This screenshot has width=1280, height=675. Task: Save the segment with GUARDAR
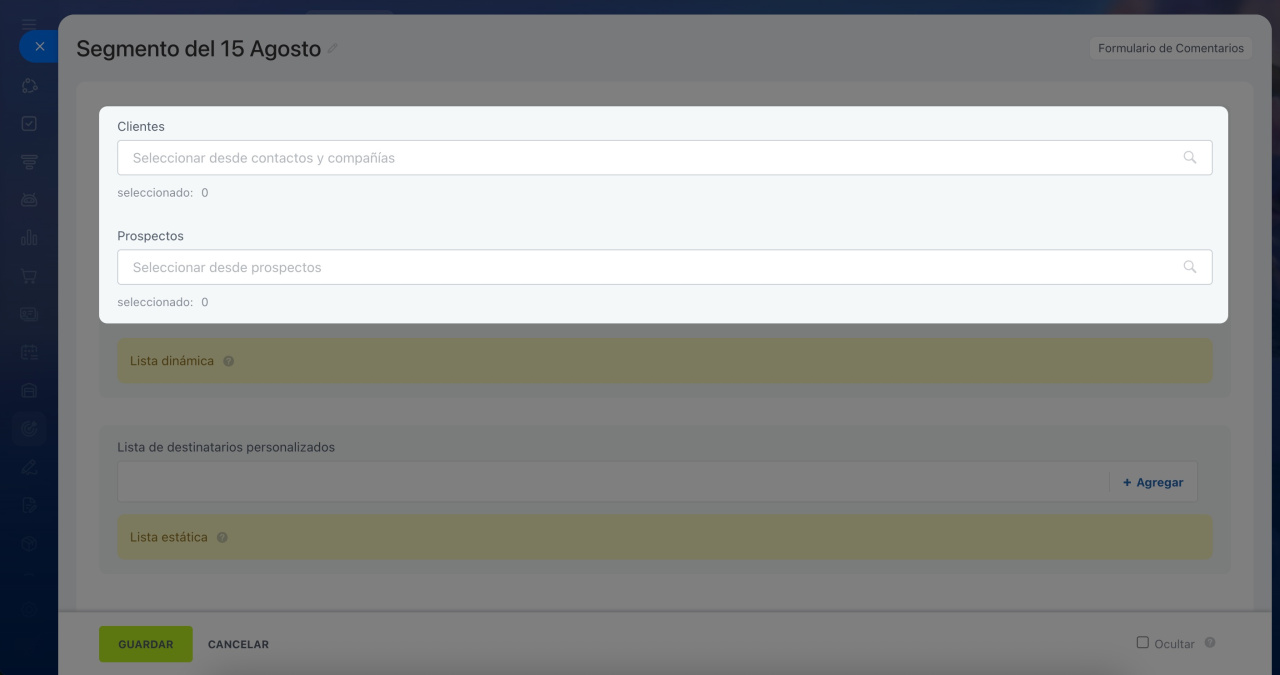(x=146, y=644)
